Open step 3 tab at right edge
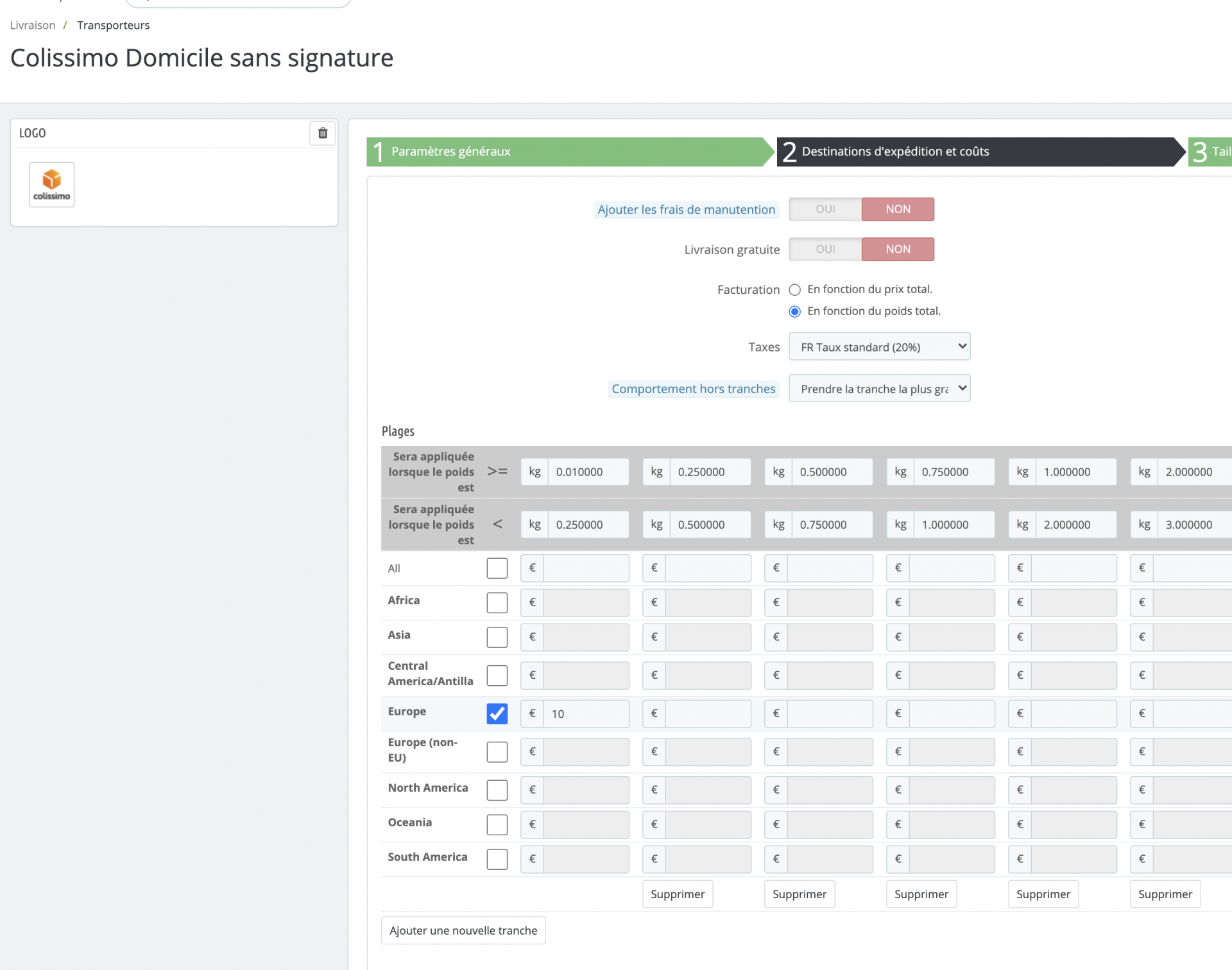1232x970 pixels. 1211,151
